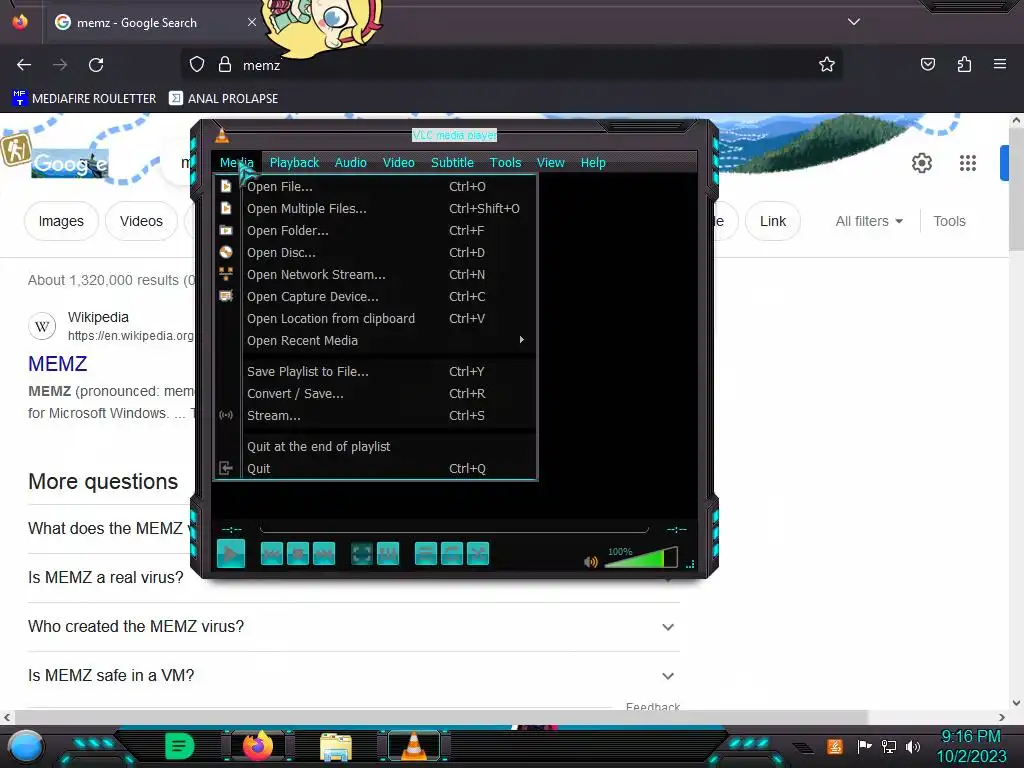Click the VLC cone icon in title bar
1024x768 pixels.
pos(222,135)
